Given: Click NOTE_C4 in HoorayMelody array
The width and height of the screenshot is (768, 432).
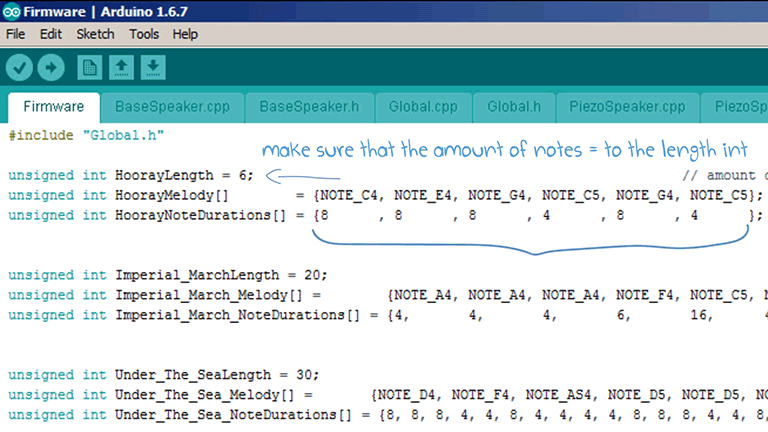Looking at the screenshot, I should (349, 195).
